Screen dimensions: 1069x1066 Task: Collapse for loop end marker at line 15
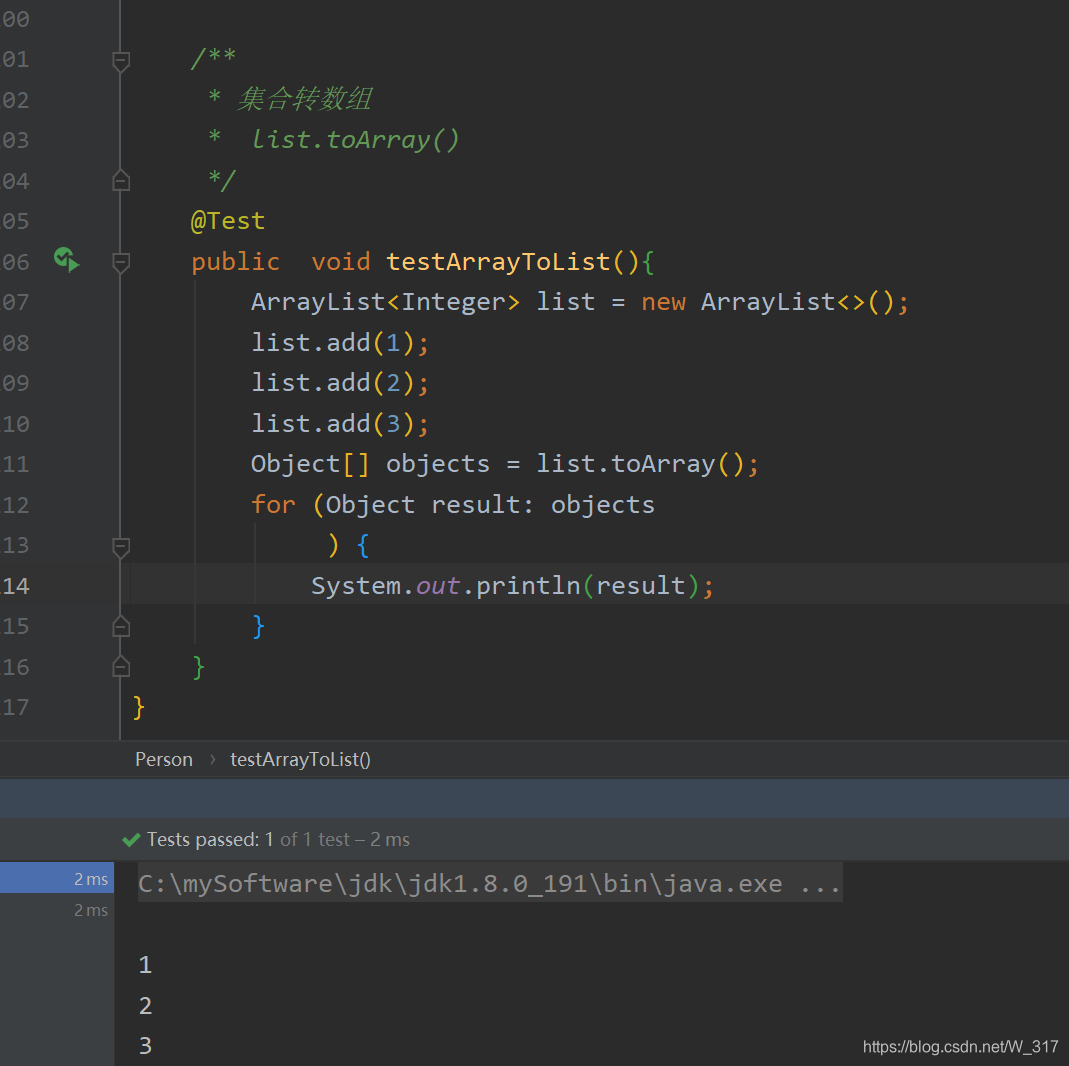tap(121, 626)
